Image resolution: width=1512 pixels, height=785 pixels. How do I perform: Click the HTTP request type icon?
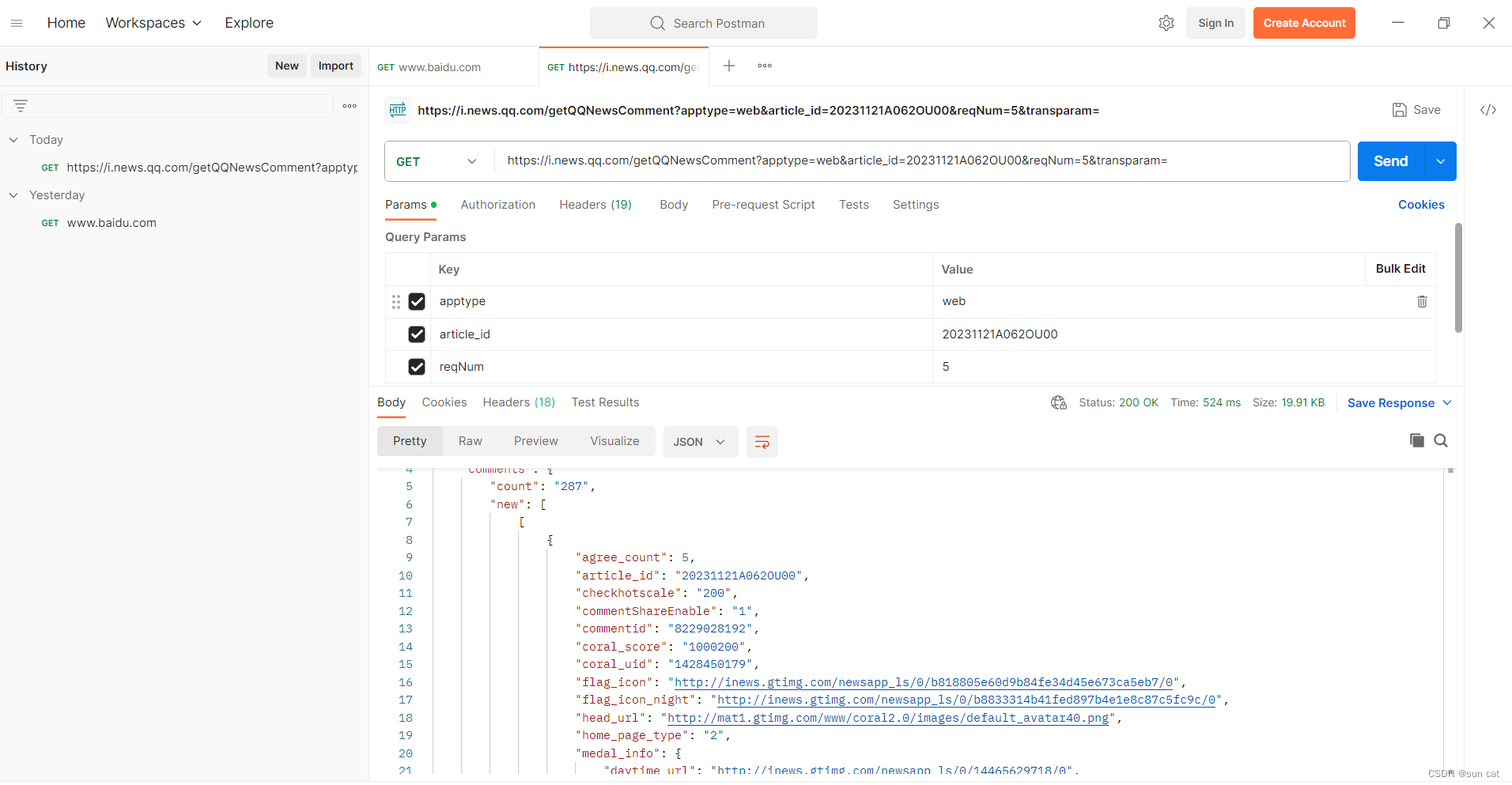[x=398, y=110]
